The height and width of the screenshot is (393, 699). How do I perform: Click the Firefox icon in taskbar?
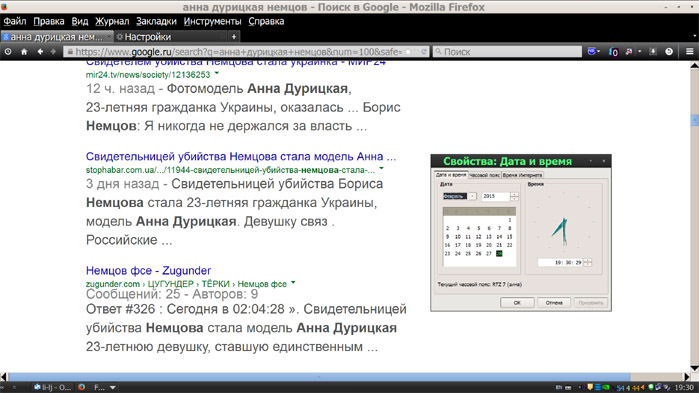82,387
